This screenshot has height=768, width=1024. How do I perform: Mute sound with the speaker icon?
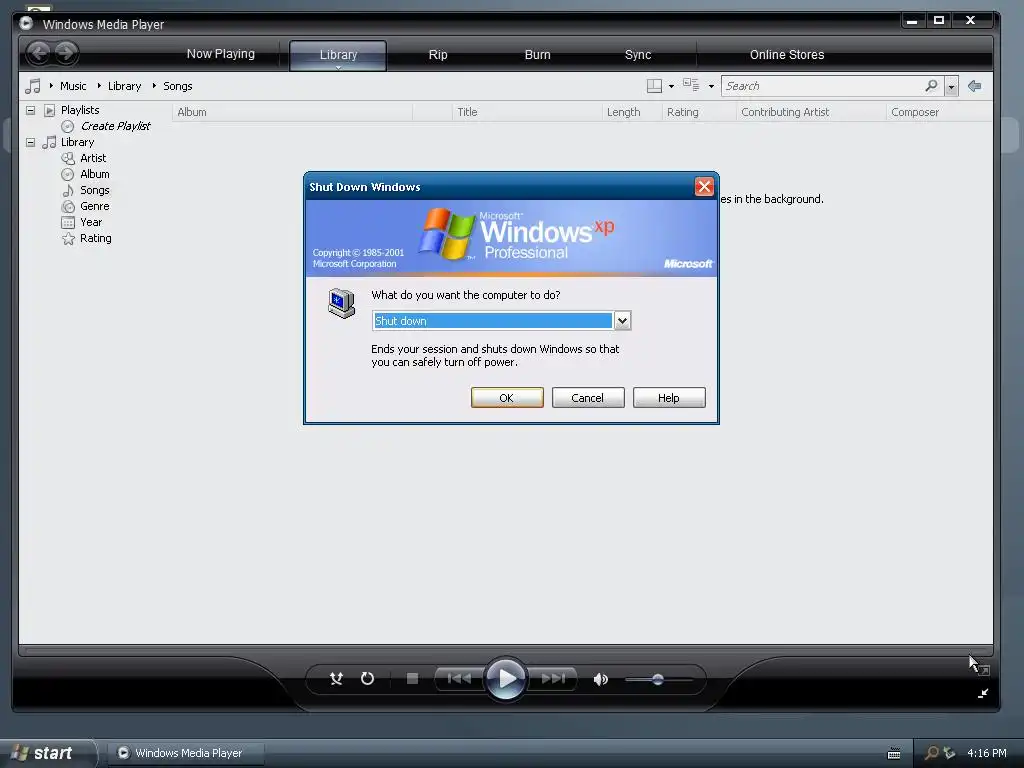600,679
